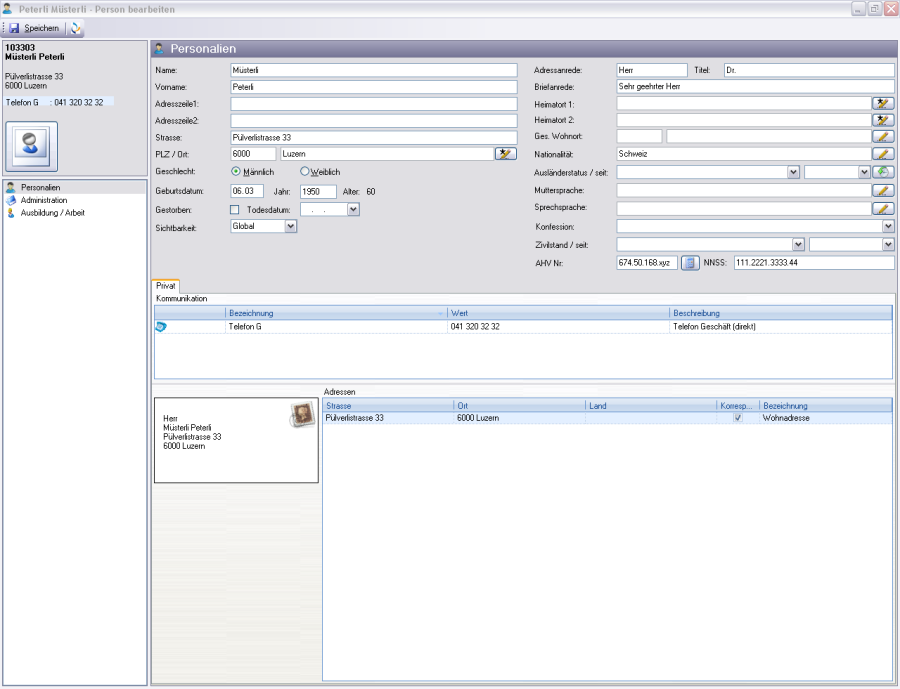Click the Speichern button in the toolbar
This screenshot has width=900, height=689.
click(34, 28)
